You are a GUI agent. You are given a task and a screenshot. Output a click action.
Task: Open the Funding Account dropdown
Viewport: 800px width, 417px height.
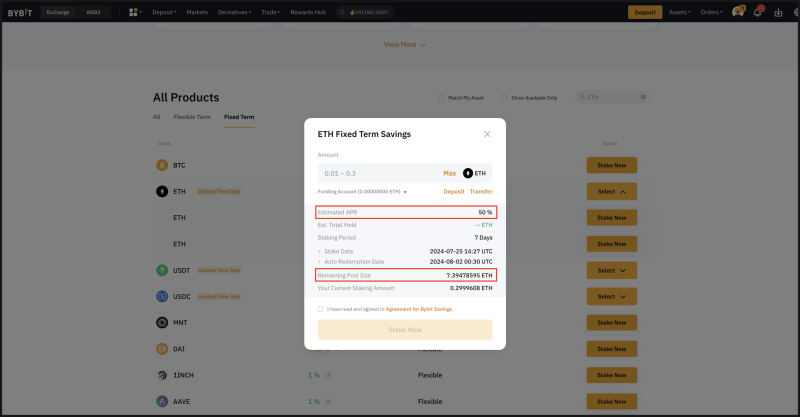pos(362,192)
